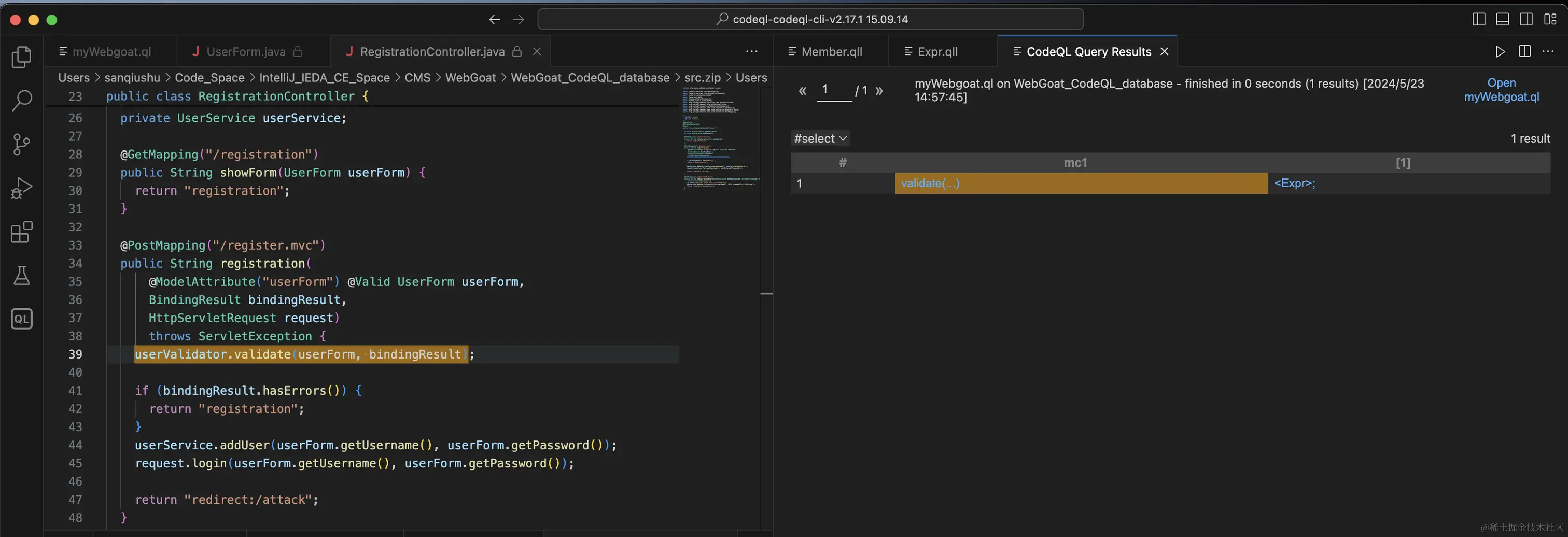Open the Explorer view in activity bar
Viewport: 1568px width, 537px height.
22,57
